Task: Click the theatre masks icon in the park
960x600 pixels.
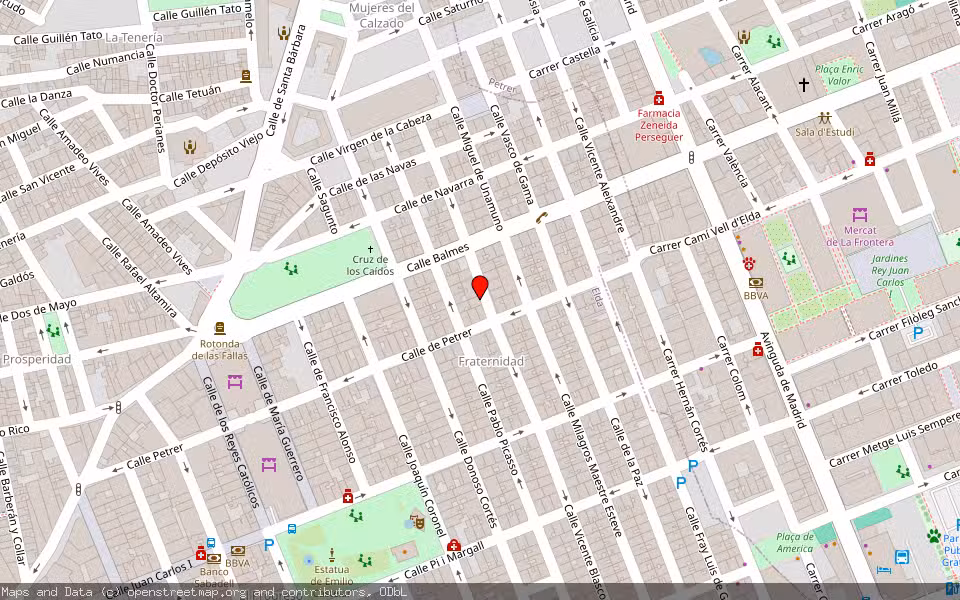Action: 419,522
